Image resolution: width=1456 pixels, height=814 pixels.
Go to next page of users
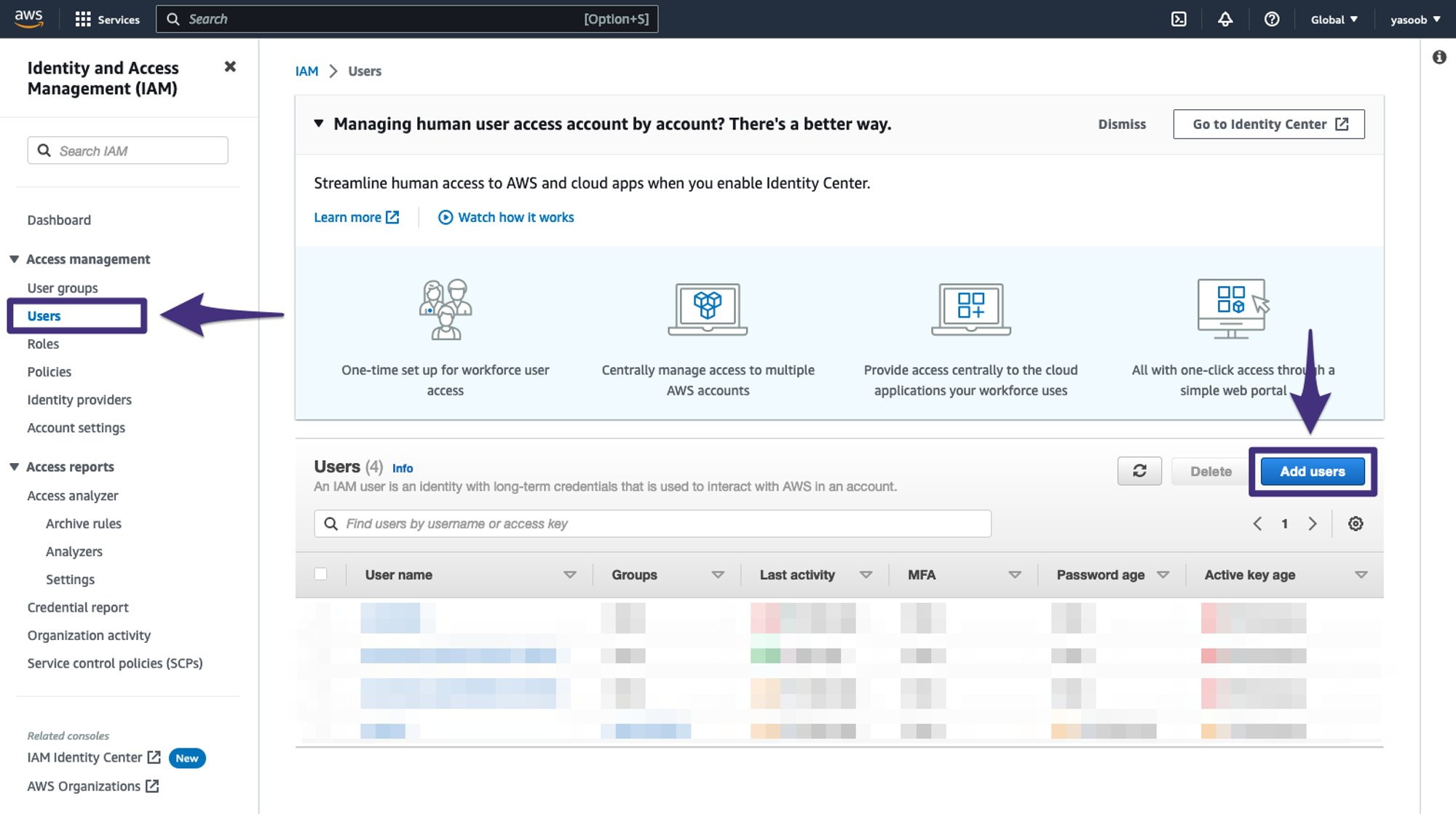[1313, 523]
